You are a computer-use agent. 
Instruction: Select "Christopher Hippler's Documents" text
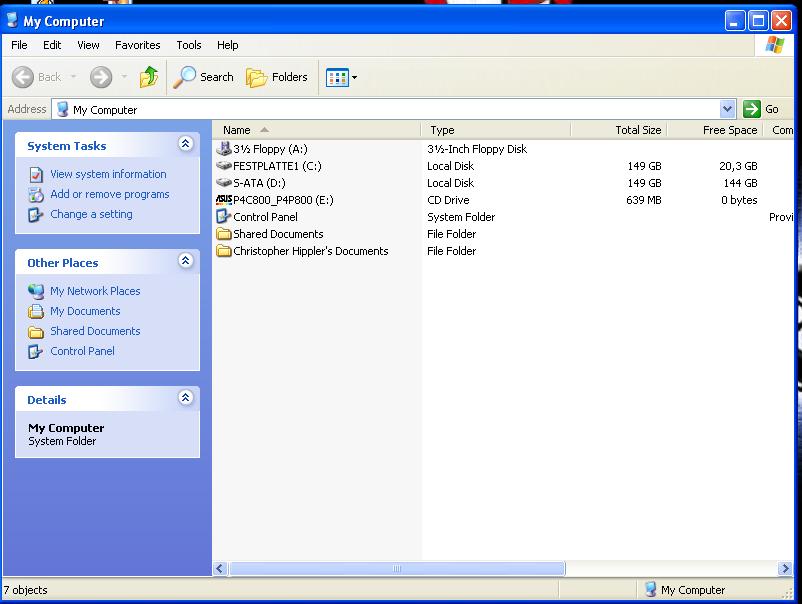[310, 251]
